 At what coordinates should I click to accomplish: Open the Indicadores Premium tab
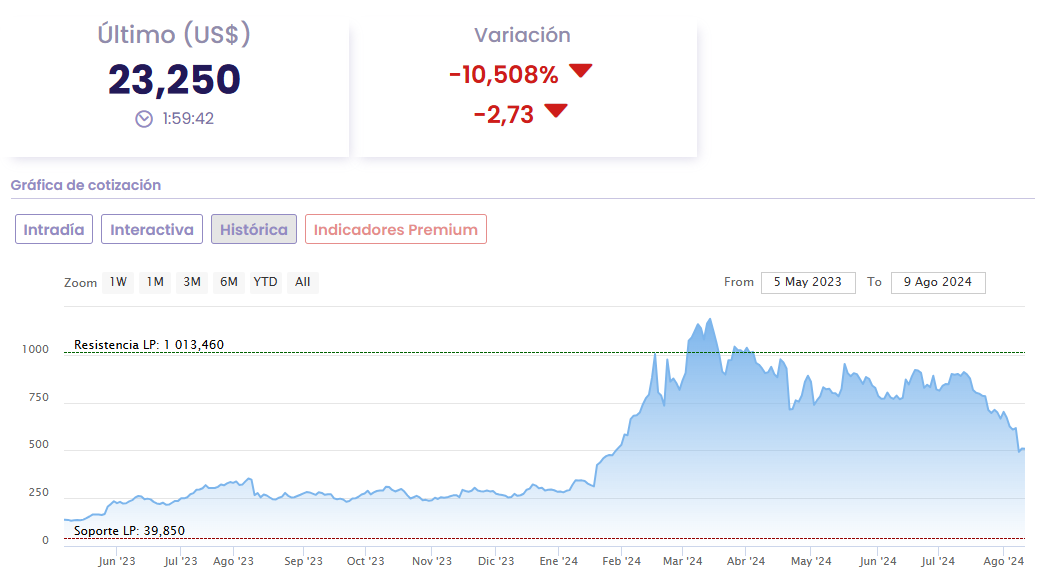pyautogui.click(x=396, y=229)
